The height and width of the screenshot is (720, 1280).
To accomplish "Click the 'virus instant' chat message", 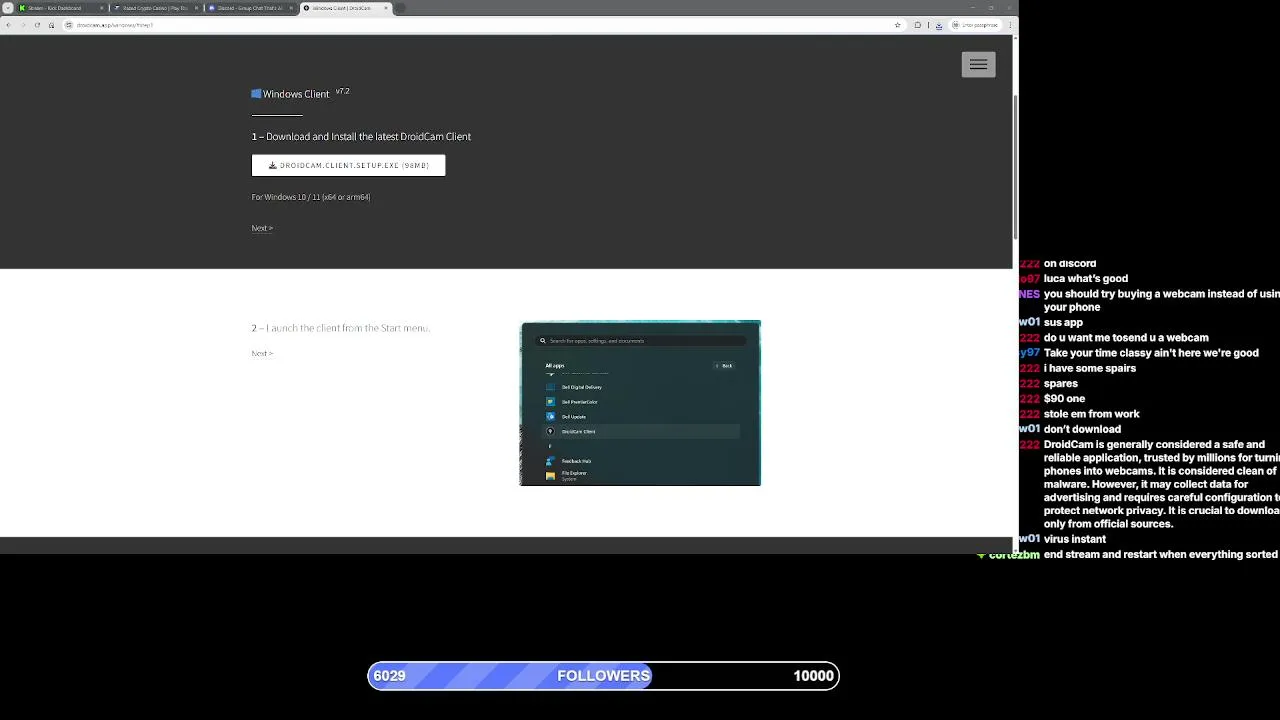I will tap(1075, 539).
